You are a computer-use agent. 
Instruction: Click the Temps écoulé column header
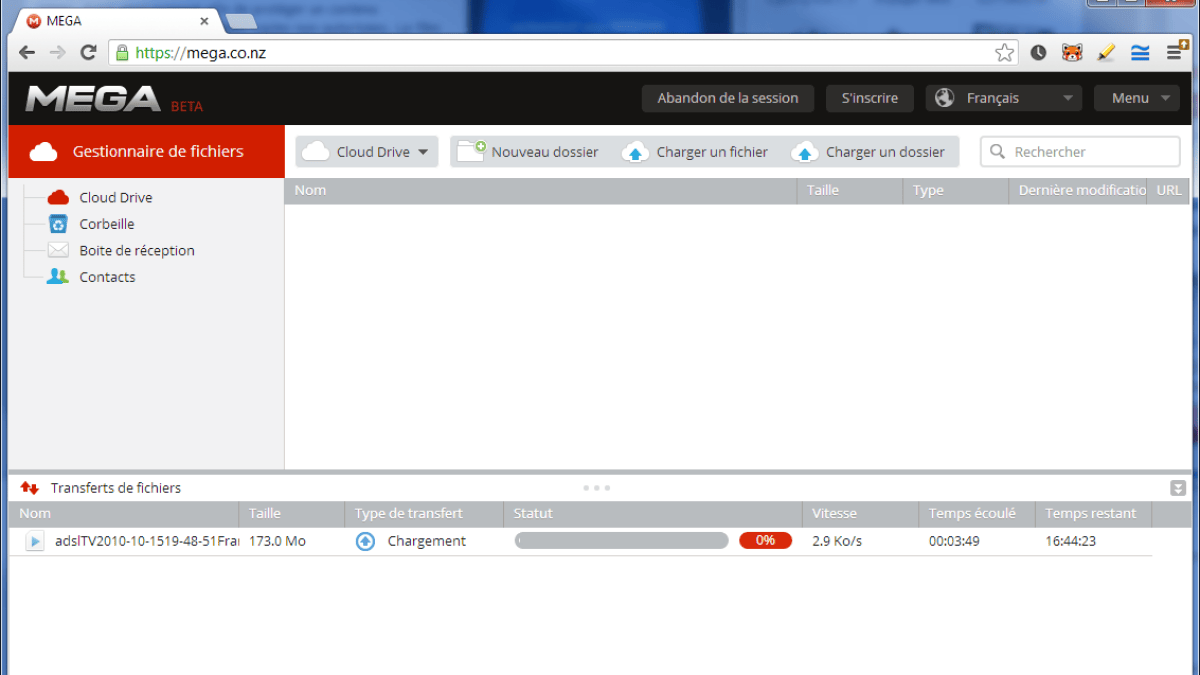tap(976, 513)
